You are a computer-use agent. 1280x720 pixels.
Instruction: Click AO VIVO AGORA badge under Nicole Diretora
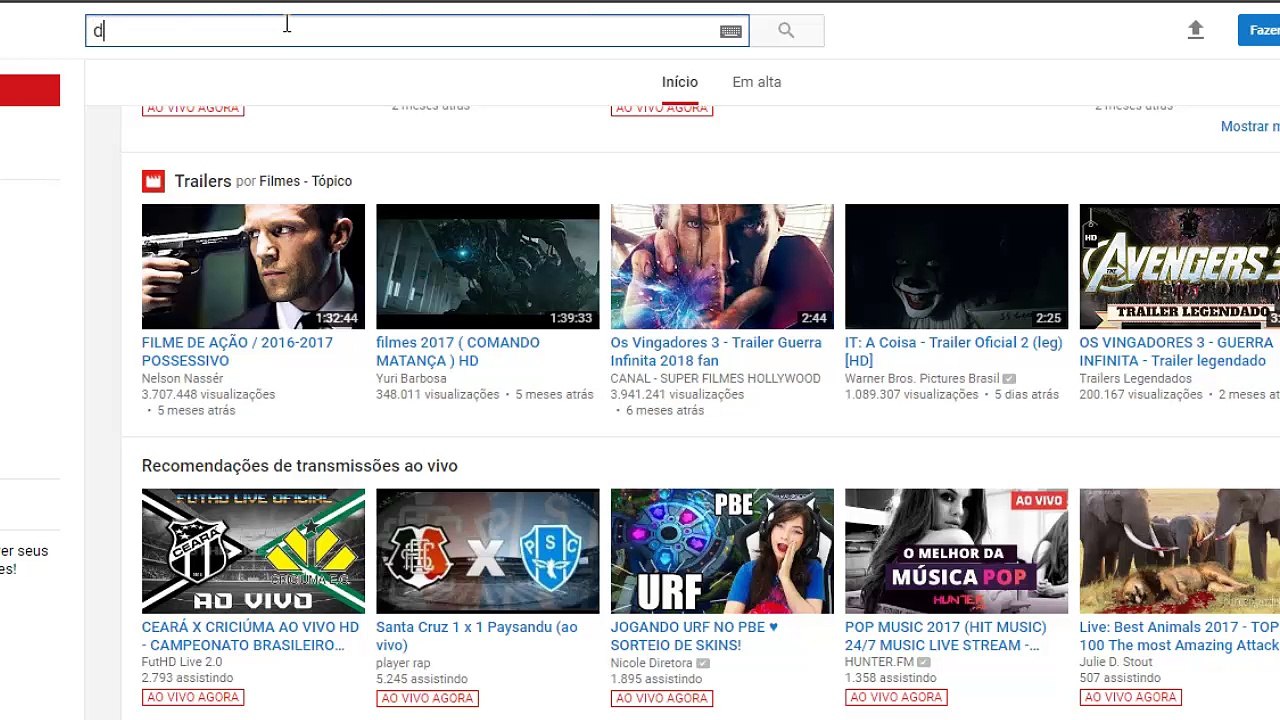(662, 698)
